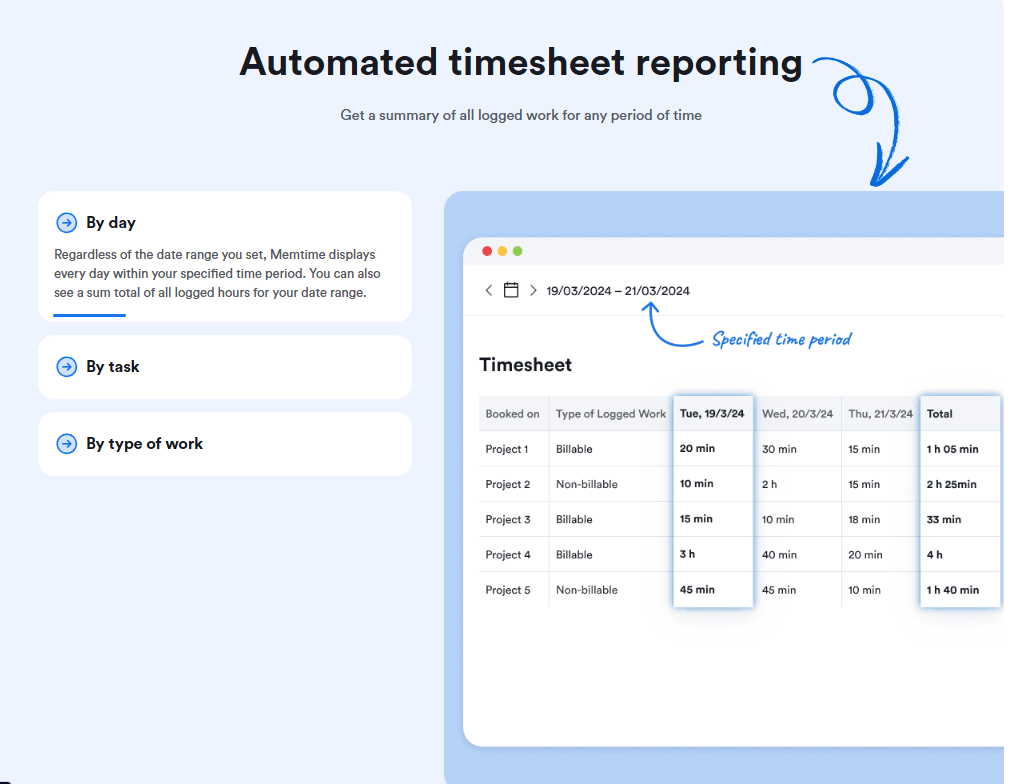Click the 19/03/2024 – 21/03/2024 date range
This screenshot has width=1021, height=784.
coord(618,291)
